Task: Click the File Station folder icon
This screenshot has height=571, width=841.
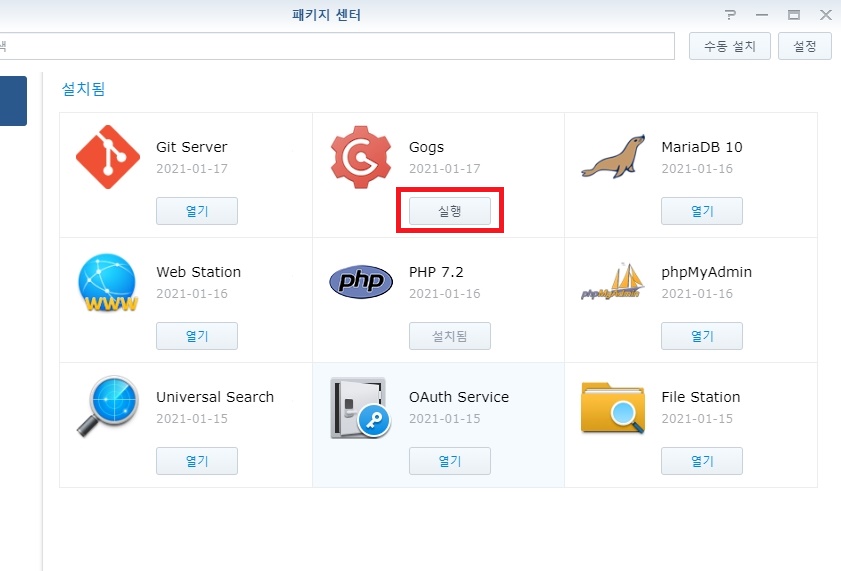Action: (x=613, y=407)
